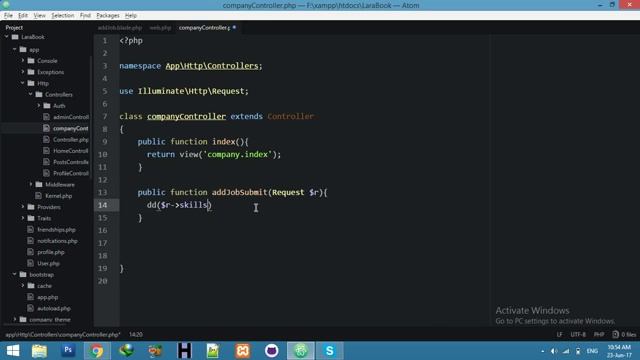The image size is (640, 360).
Task: Click line number 14 in the gutter
Action: click(102, 205)
